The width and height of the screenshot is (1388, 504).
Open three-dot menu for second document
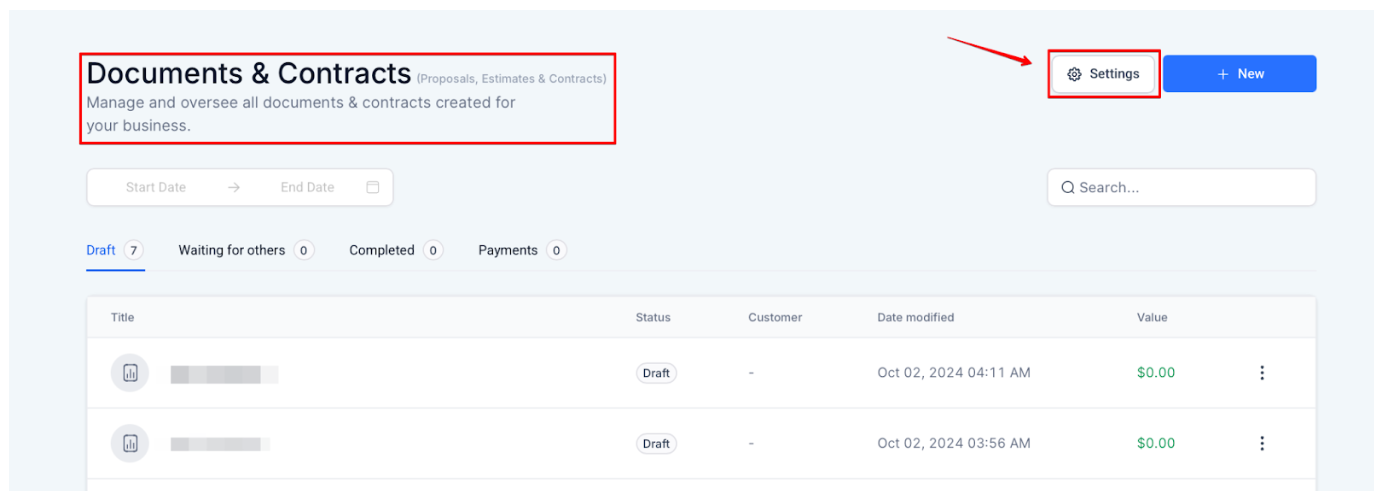tap(1262, 443)
